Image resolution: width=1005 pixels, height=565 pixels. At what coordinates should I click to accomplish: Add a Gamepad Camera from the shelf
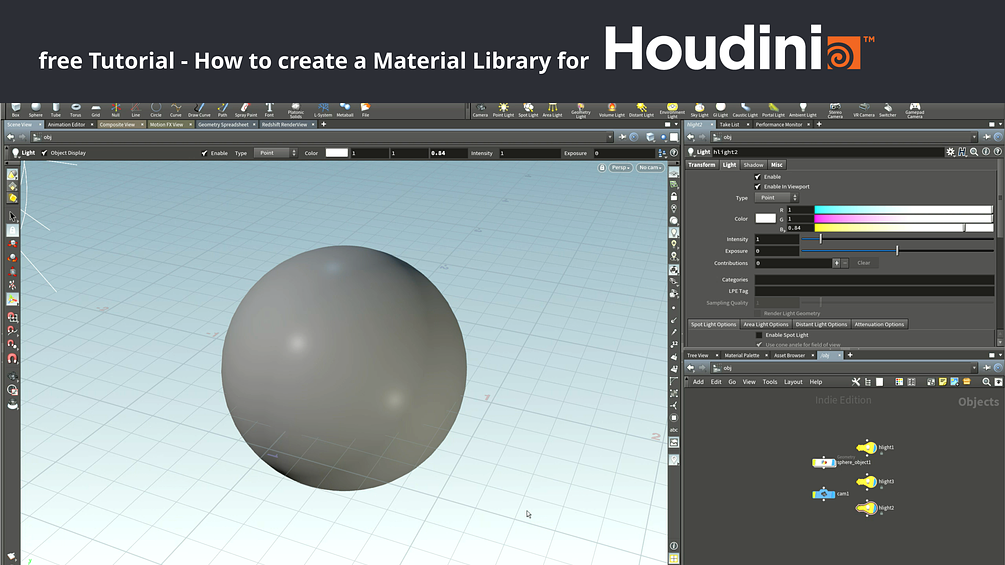(x=915, y=111)
